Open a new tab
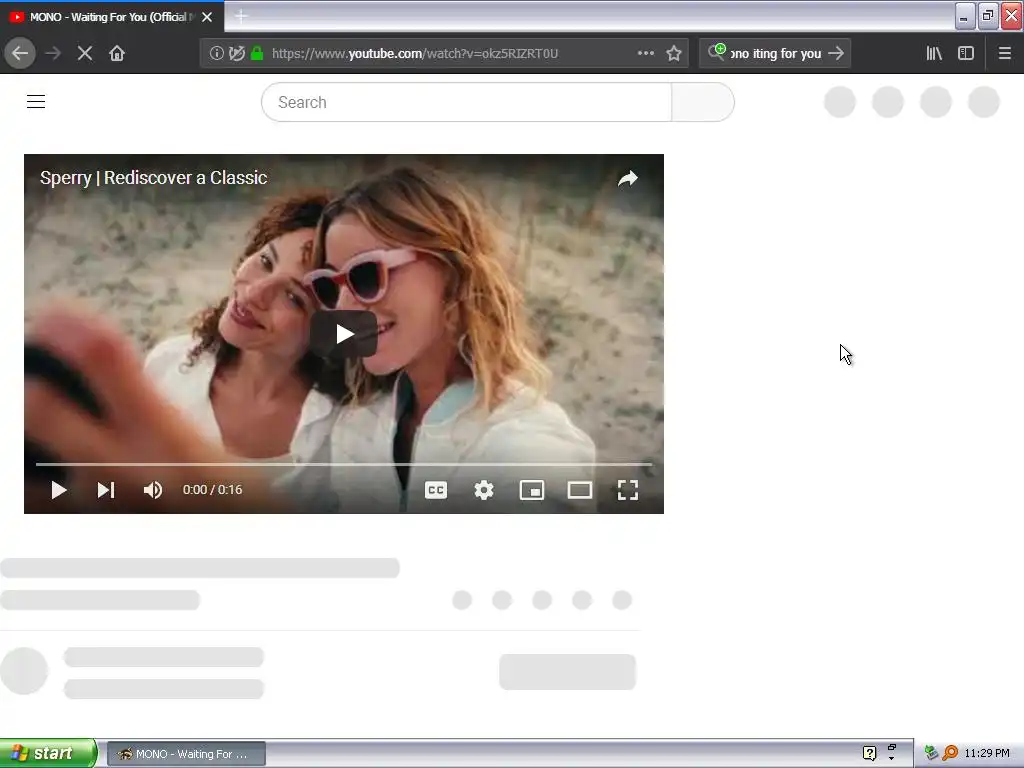1024x768 pixels. point(240,16)
